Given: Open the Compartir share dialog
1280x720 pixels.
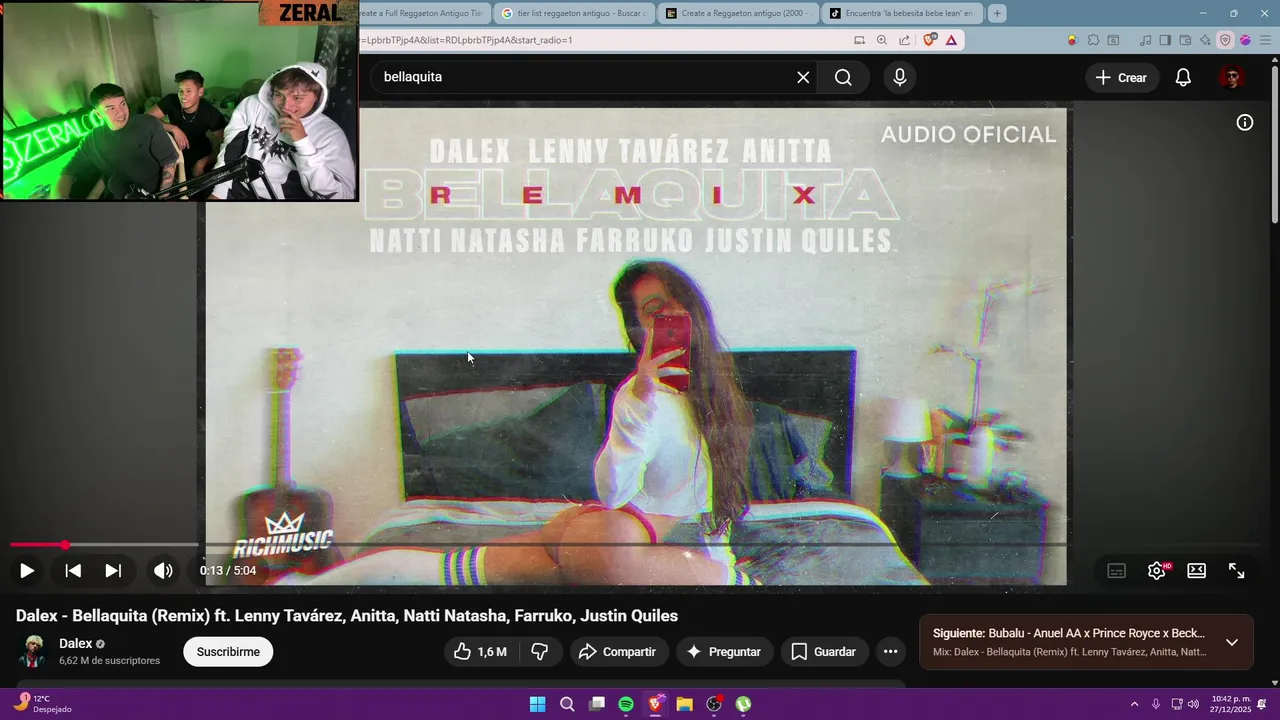Looking at the screenshot, I should (x=619, y=652).
